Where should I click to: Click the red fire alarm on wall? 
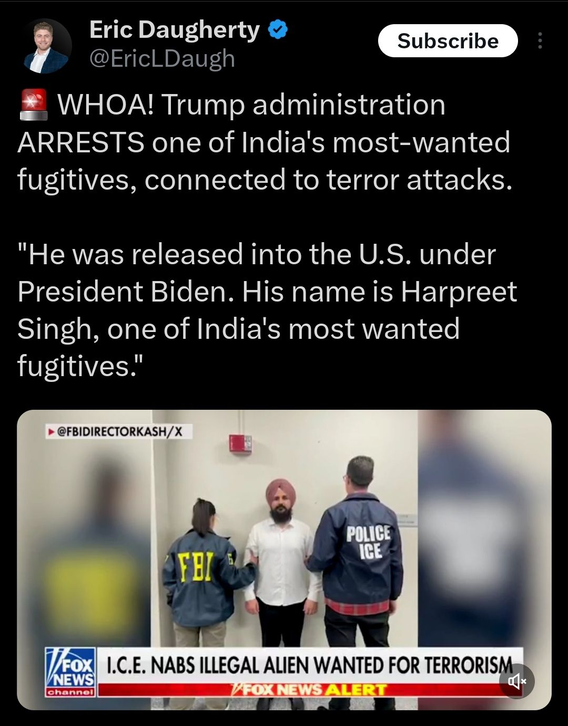(x=240, y=444)
